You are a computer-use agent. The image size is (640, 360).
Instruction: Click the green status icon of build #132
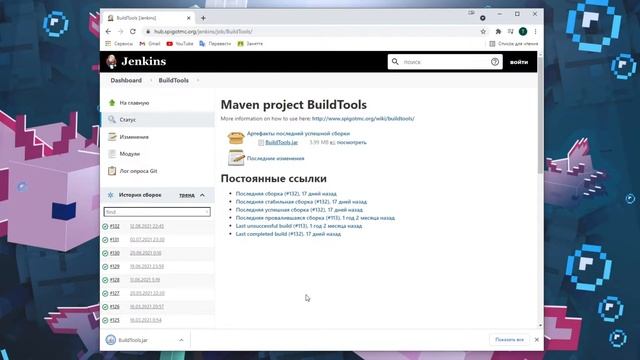[105, 226]
